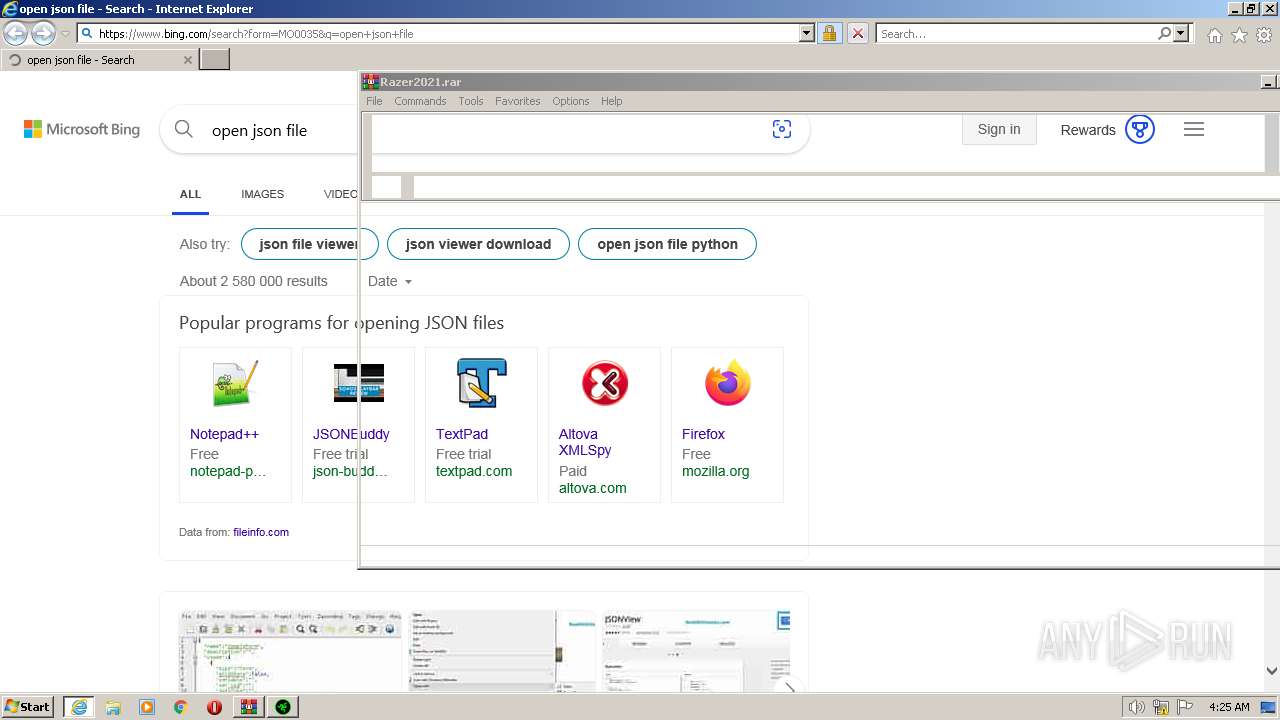Open IE Tools gear icon
The height and width of the screenshot is (720, 1280).
click(1264, 35)
